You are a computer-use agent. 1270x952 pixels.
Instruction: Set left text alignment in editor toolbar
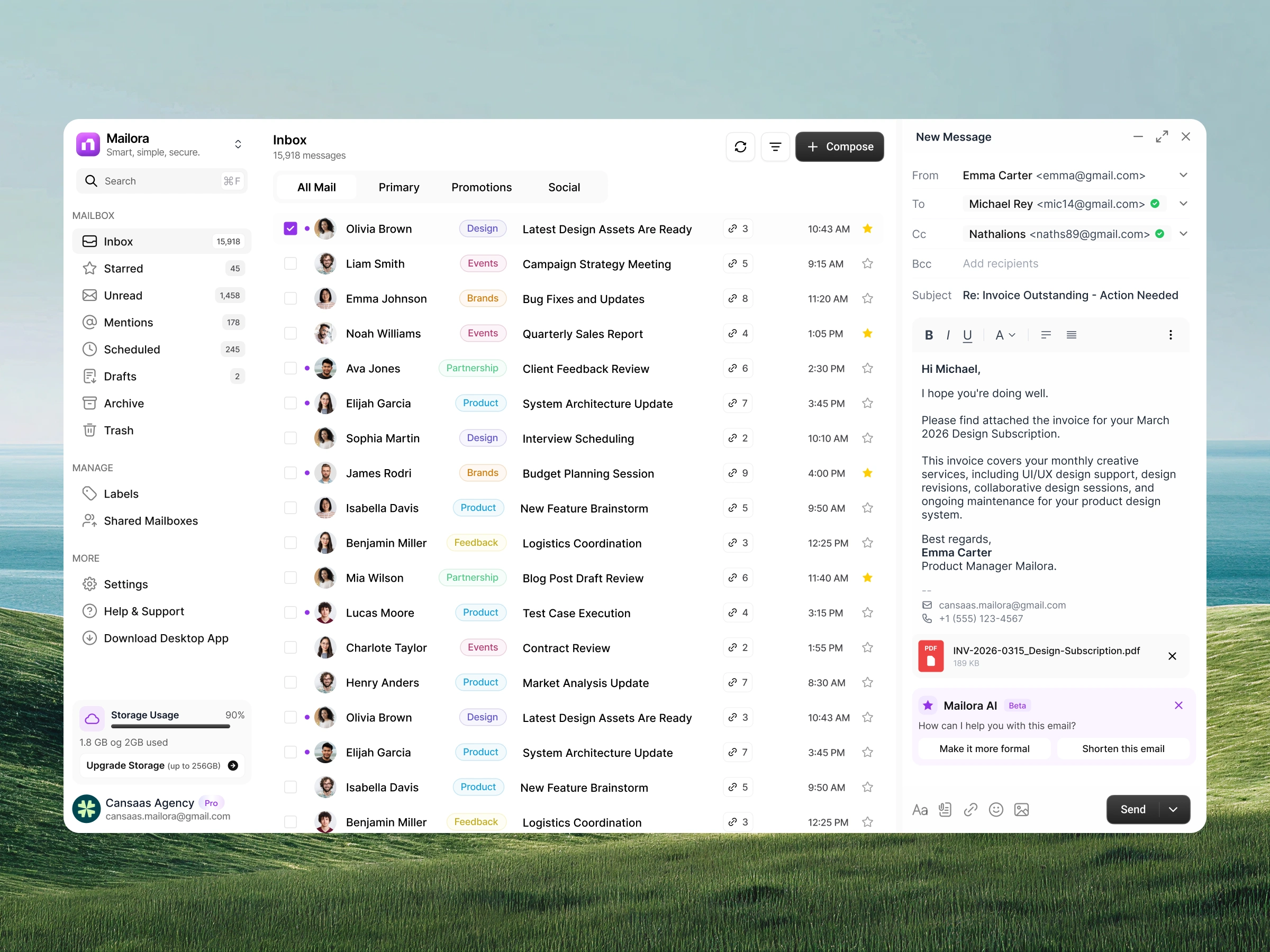pos(1046,335)
